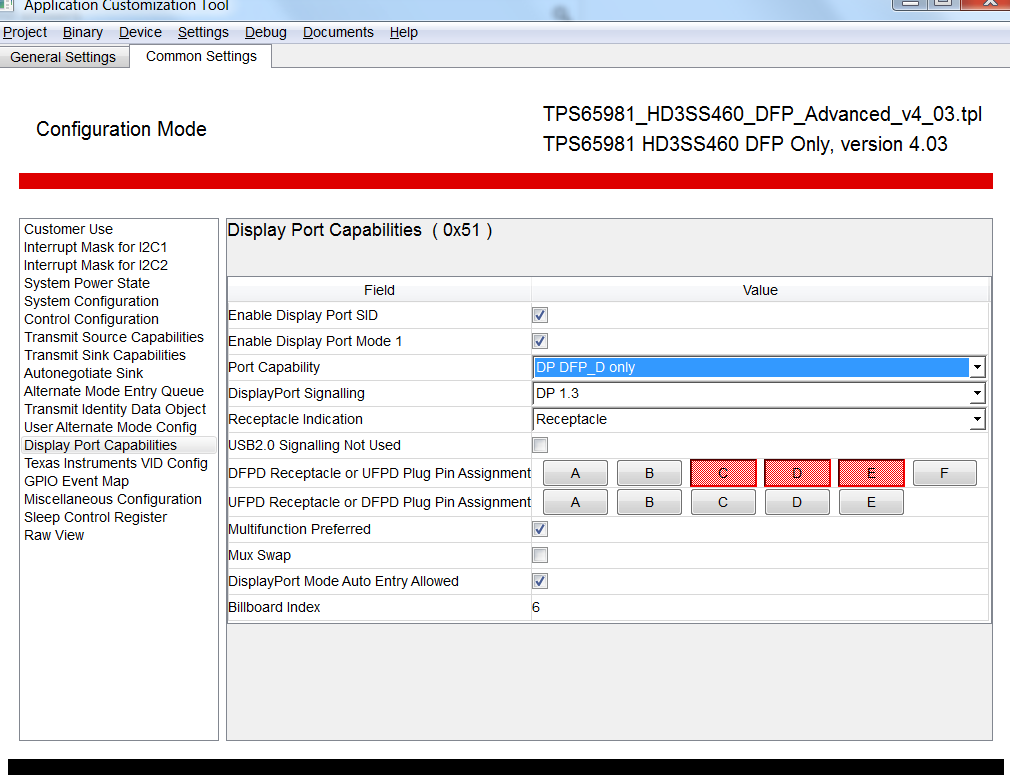The height and width of the screenshot is (776, 1010).
Task: Toggle Multifunction Preferred checkbox
Action: [540, 529]
